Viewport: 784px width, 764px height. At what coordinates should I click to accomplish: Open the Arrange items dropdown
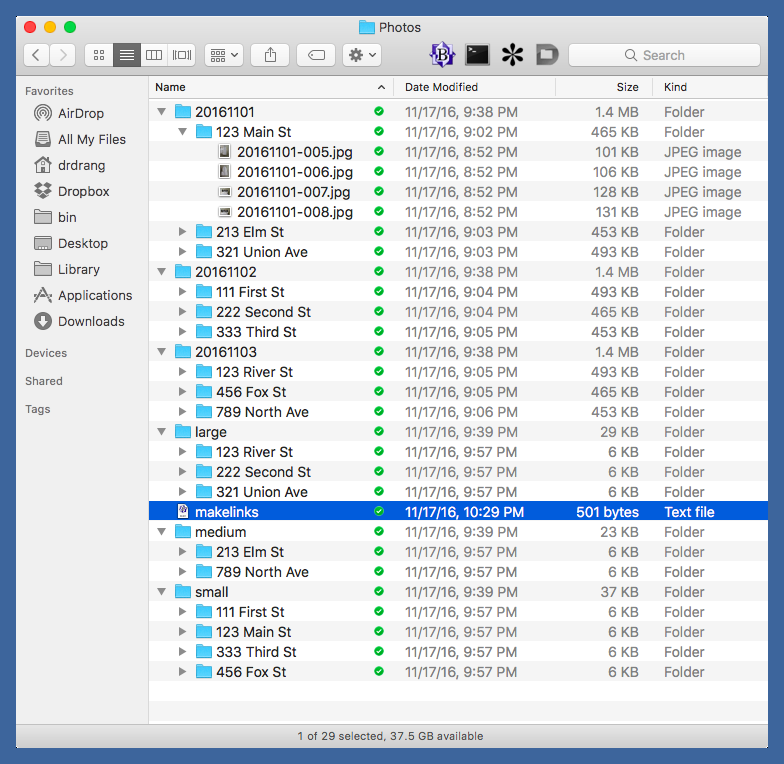click(x=223, y=55)
